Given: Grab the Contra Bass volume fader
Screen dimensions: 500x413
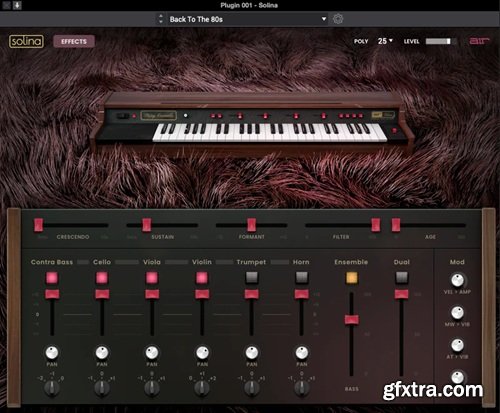Looking at the screenshot, I should [52, 294].
